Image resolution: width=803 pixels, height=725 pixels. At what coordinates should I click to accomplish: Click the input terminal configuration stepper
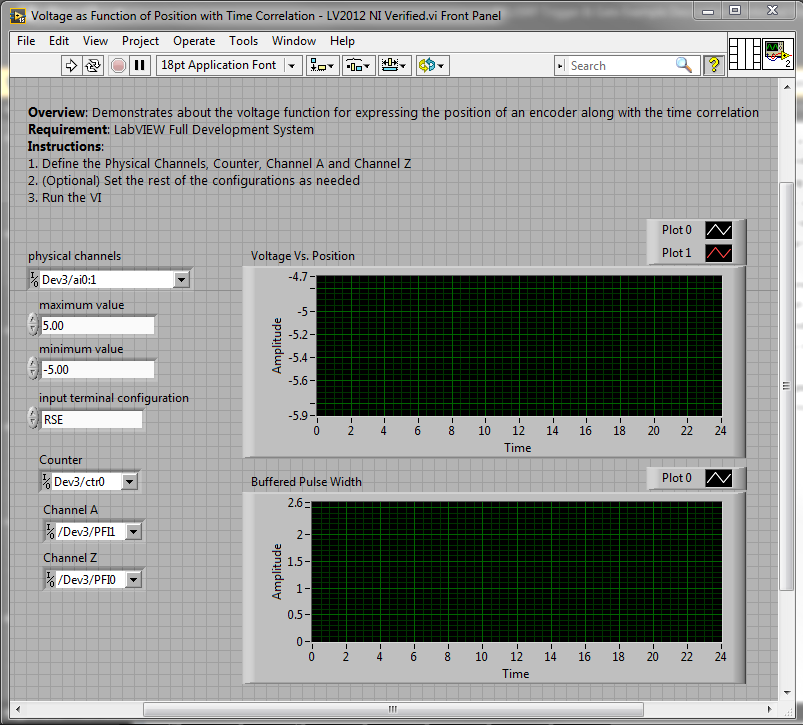coord(33,419)
